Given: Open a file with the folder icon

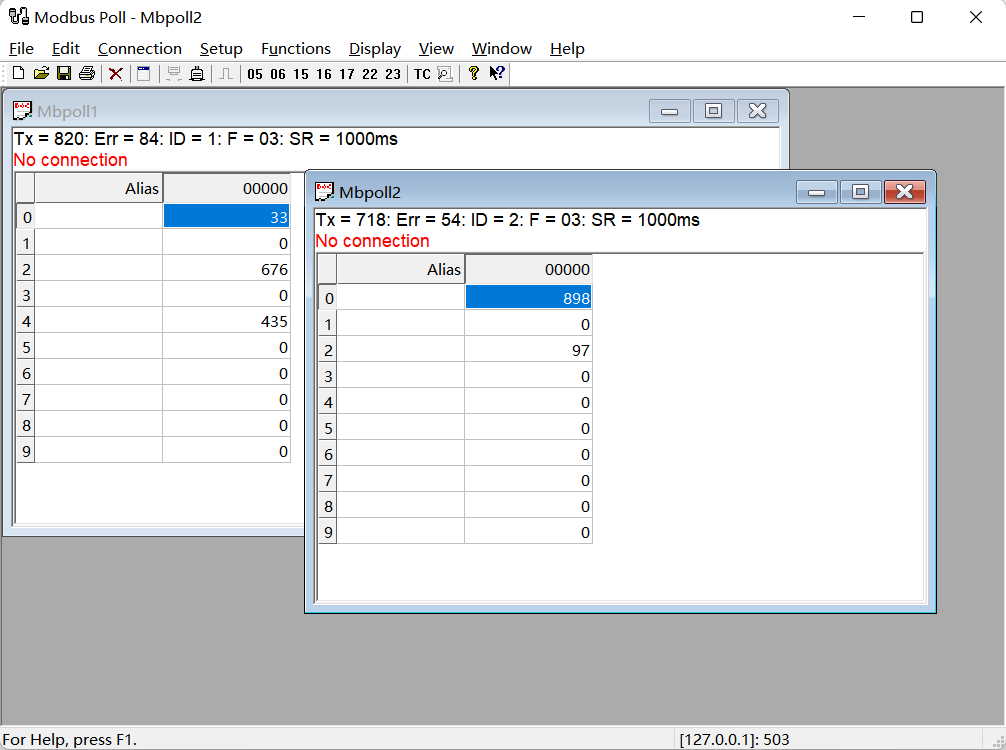Looking at the screenshot, I should tap(41, 73).
